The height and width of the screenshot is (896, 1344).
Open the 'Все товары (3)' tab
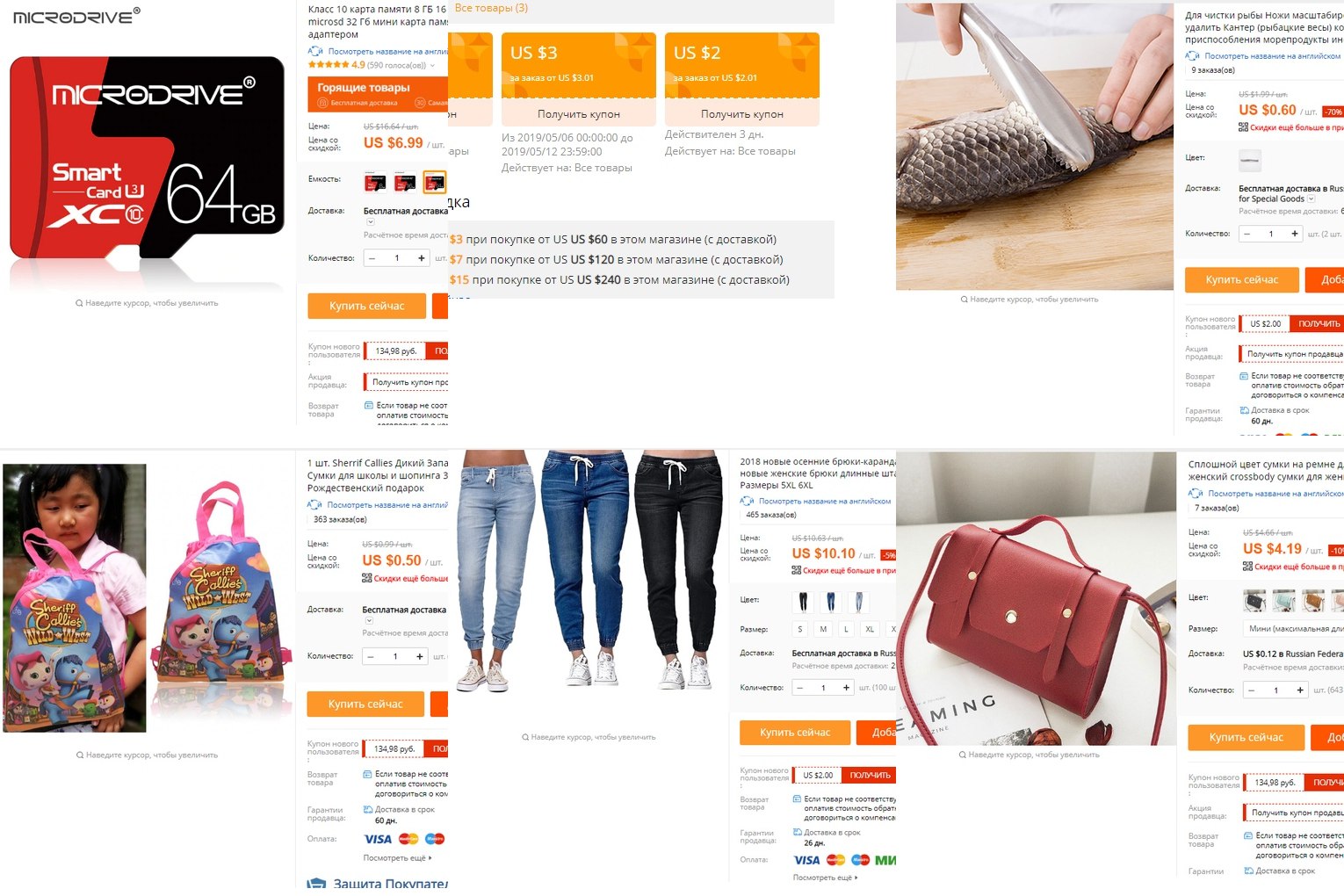tap(491, 8)
